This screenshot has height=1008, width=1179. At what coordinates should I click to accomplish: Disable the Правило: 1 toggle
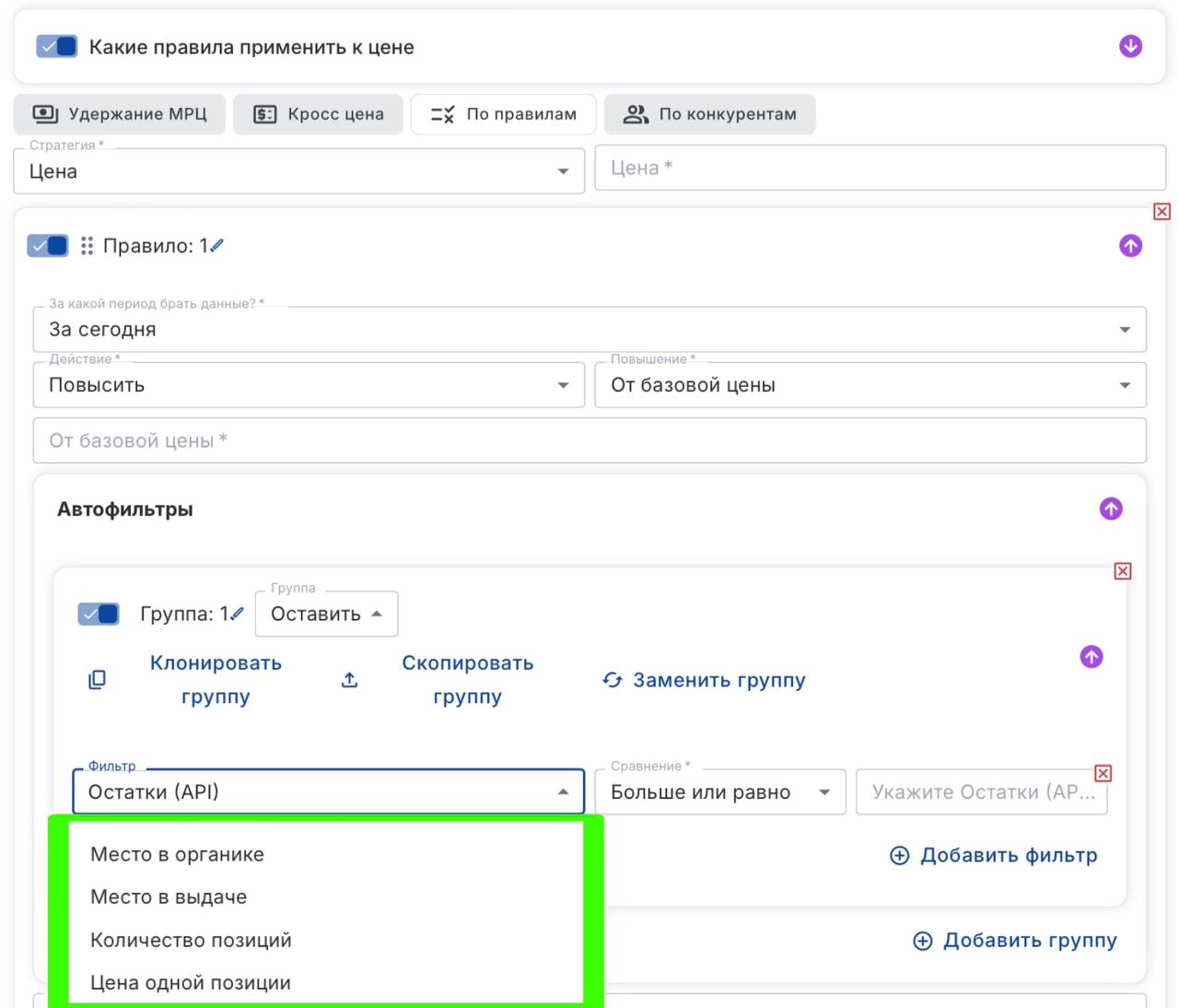pyautogui.click(x=48, y=246)
